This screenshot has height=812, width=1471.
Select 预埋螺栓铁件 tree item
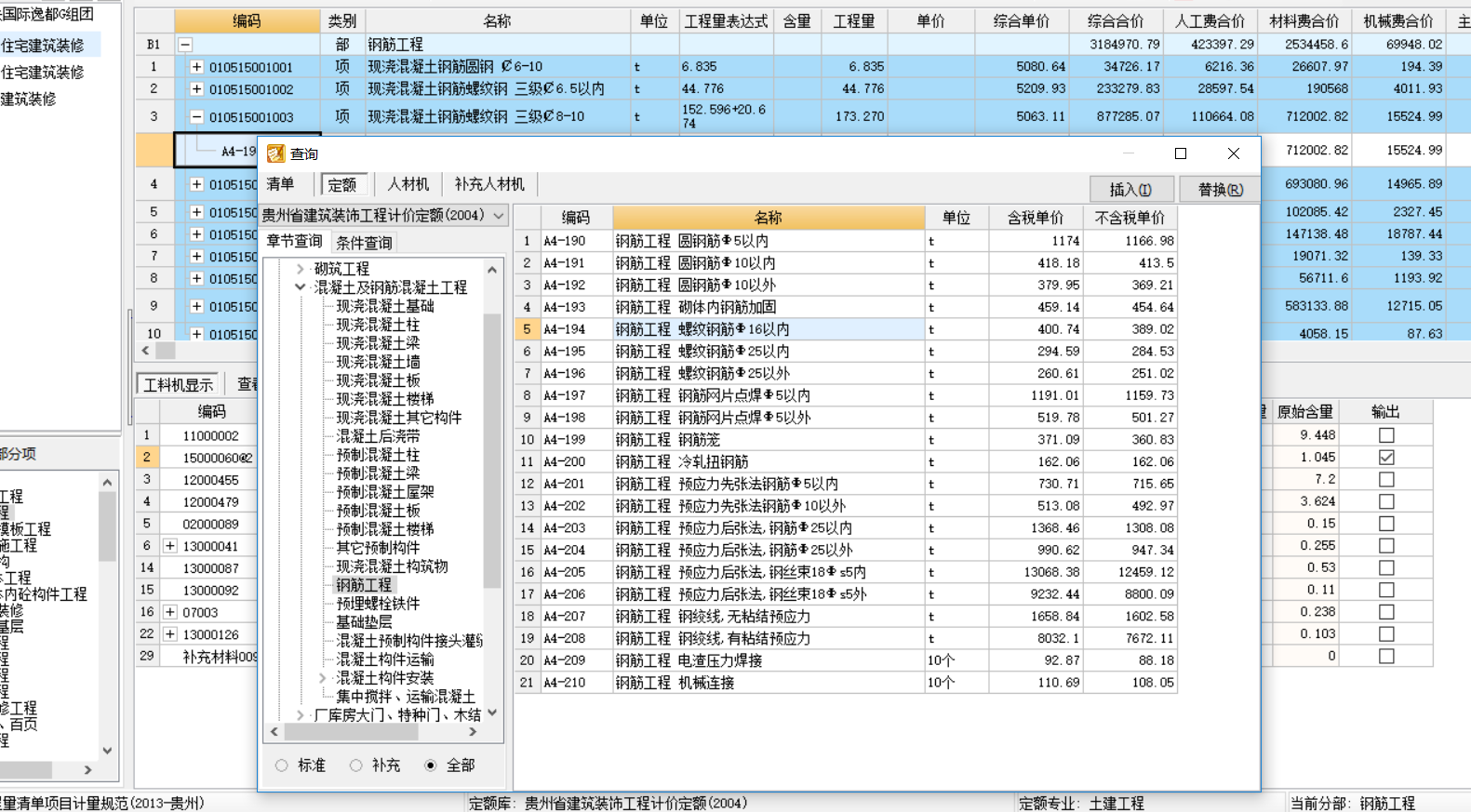point(378,604)
